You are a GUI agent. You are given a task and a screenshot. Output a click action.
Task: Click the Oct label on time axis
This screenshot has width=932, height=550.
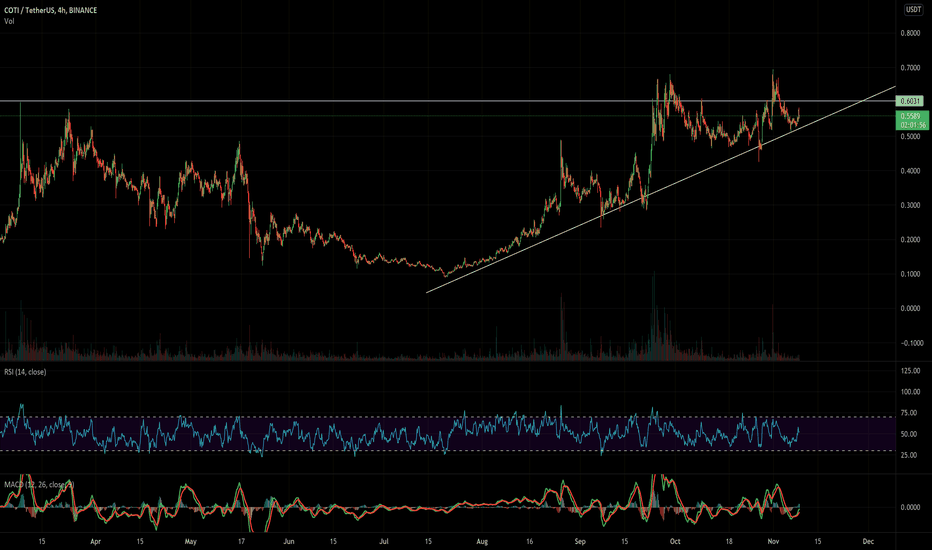tap(675, 542)
